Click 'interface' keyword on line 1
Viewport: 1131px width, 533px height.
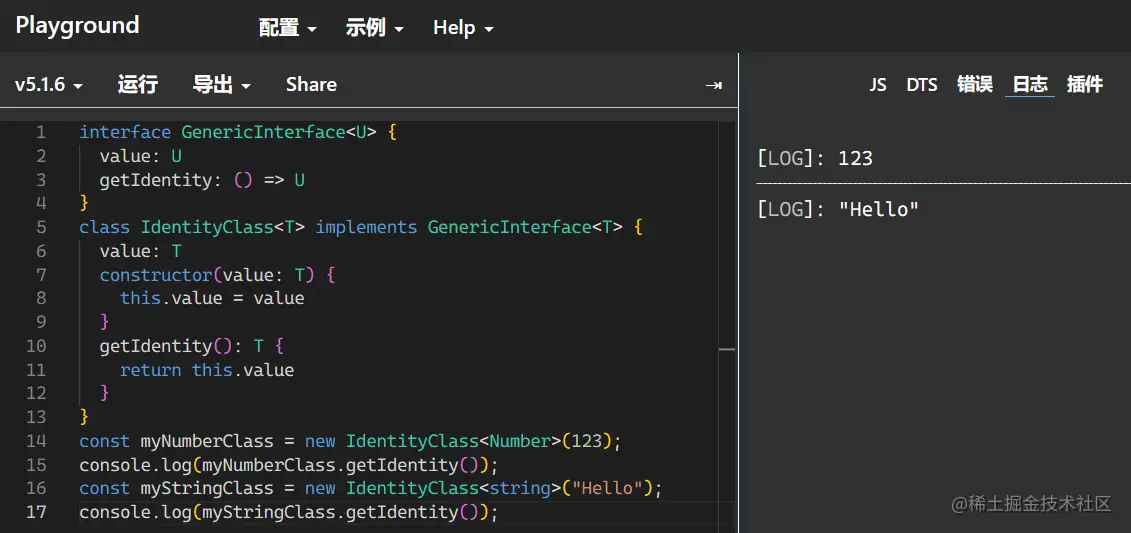[x=125, y=132]
